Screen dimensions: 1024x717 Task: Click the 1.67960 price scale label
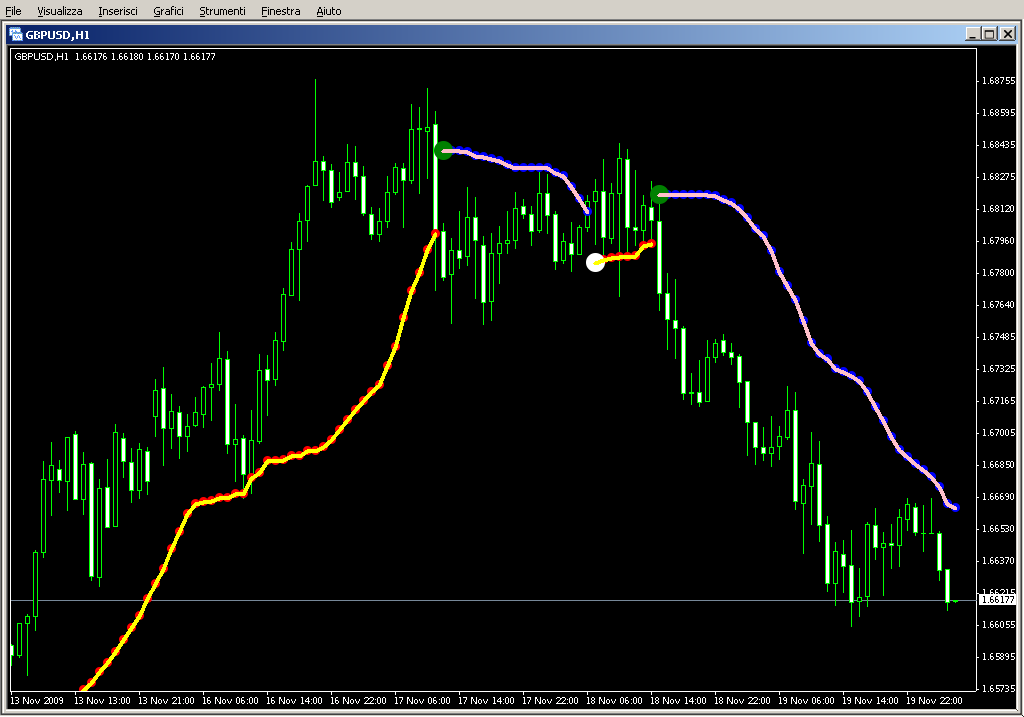(999, 241)
